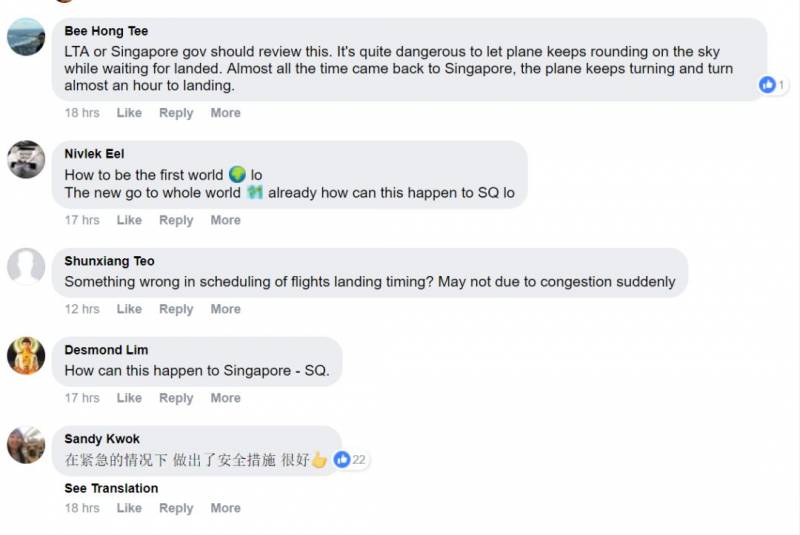Viewport: 800px width, 535px height.
Task: Click Bee Hong Tee's profile picture
Action: [26, 37]
